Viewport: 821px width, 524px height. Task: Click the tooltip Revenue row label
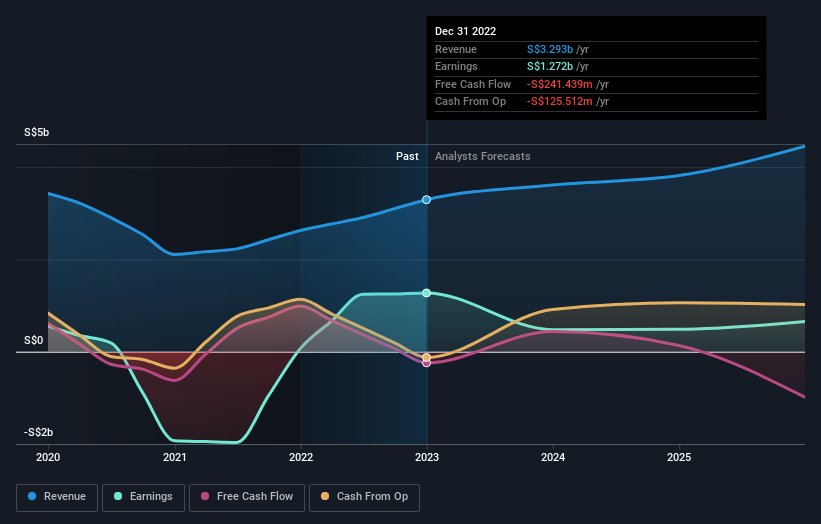pyautogui.click(x=456, y=49)
